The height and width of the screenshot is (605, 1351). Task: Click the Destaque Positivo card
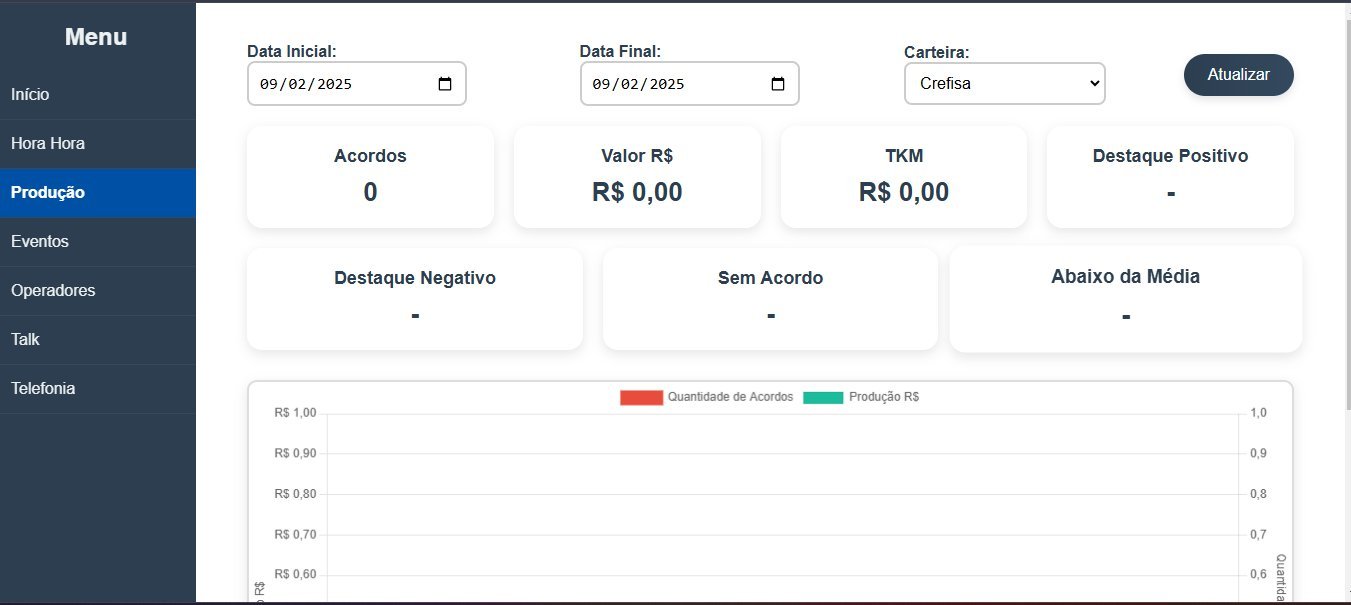point(1170,176)
